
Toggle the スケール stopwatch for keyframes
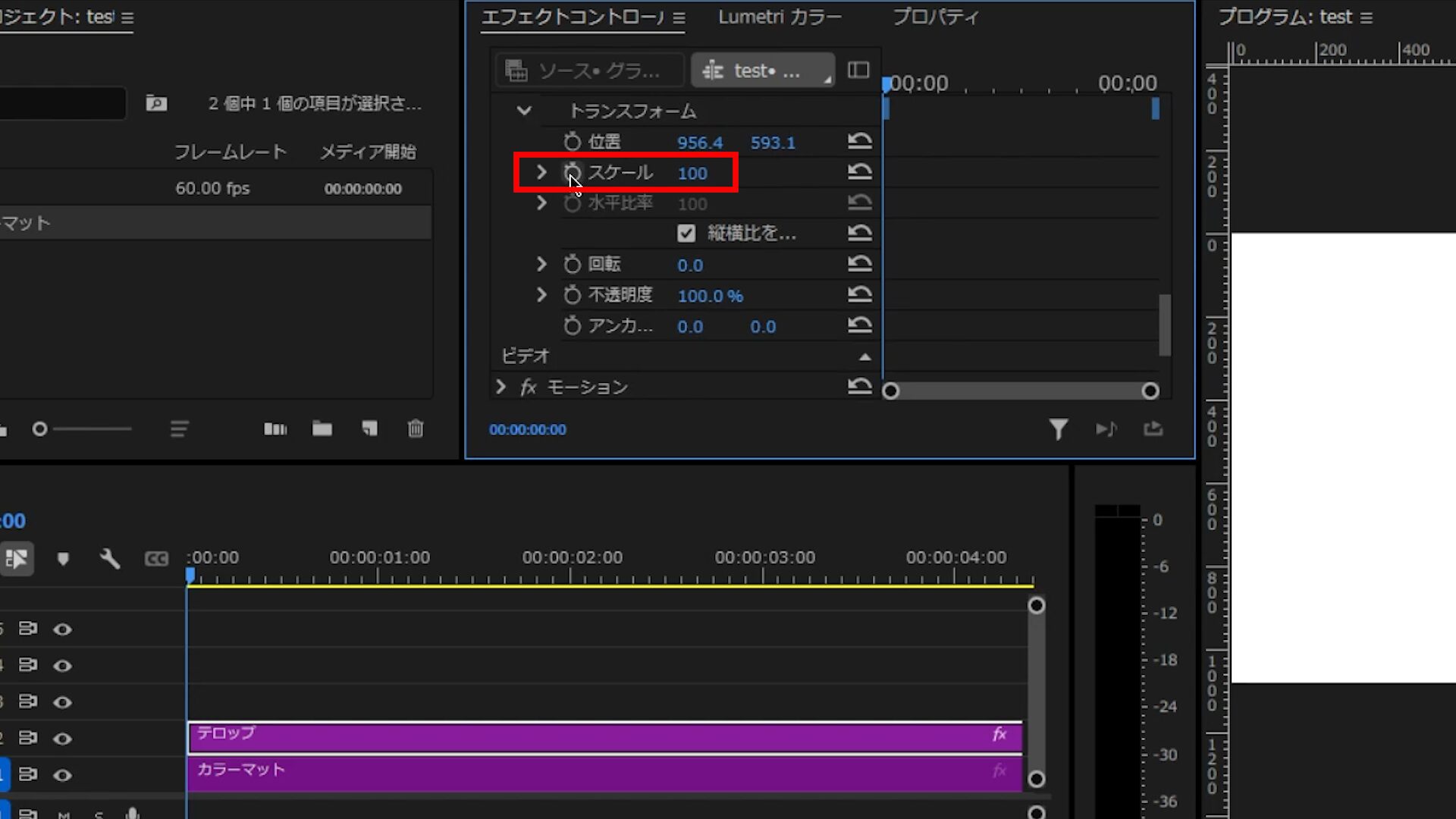(x=572, y=173)
